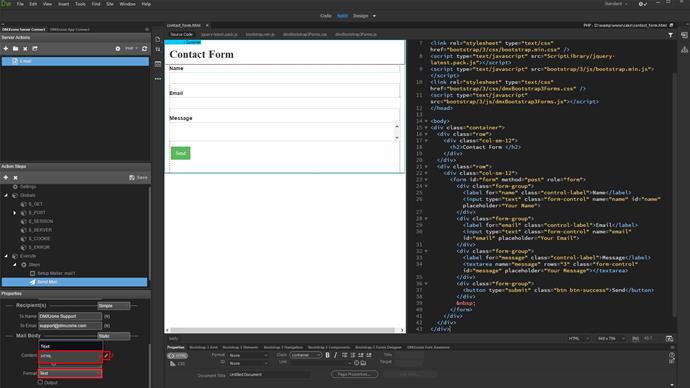
Task: Click the To Email input field
Action: [x=70, y=326]
